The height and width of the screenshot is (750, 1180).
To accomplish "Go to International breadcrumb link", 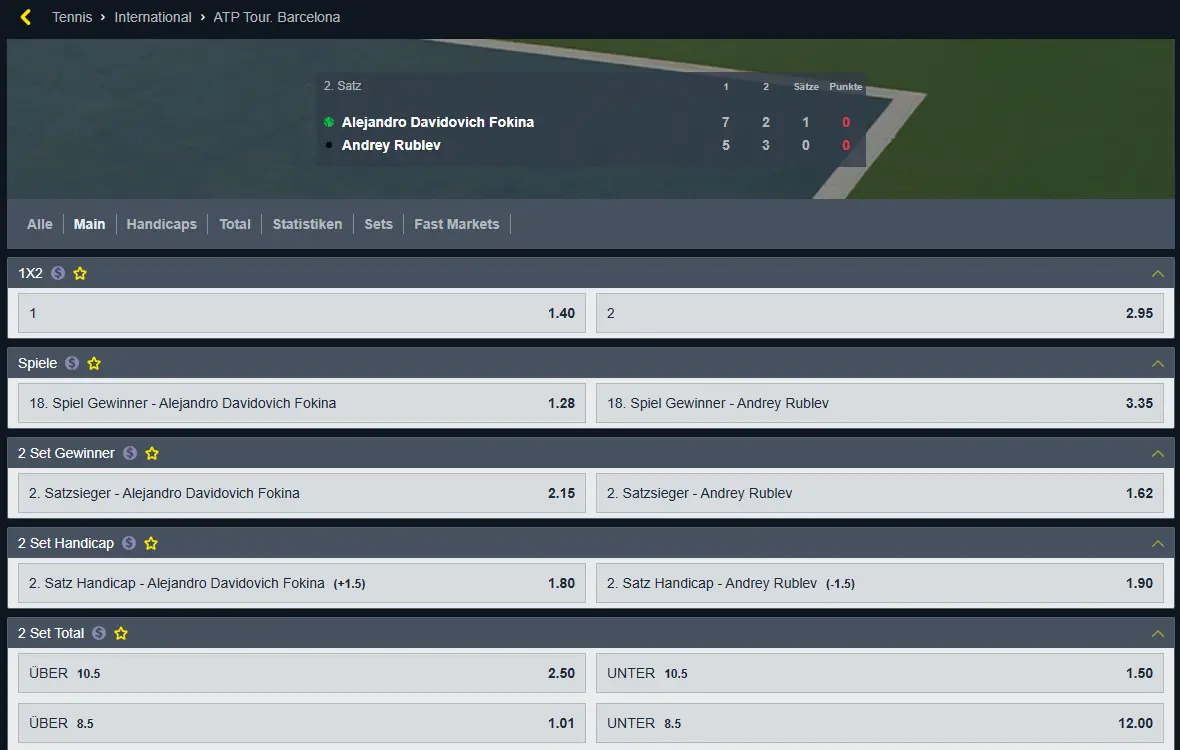I will (153, 17).
